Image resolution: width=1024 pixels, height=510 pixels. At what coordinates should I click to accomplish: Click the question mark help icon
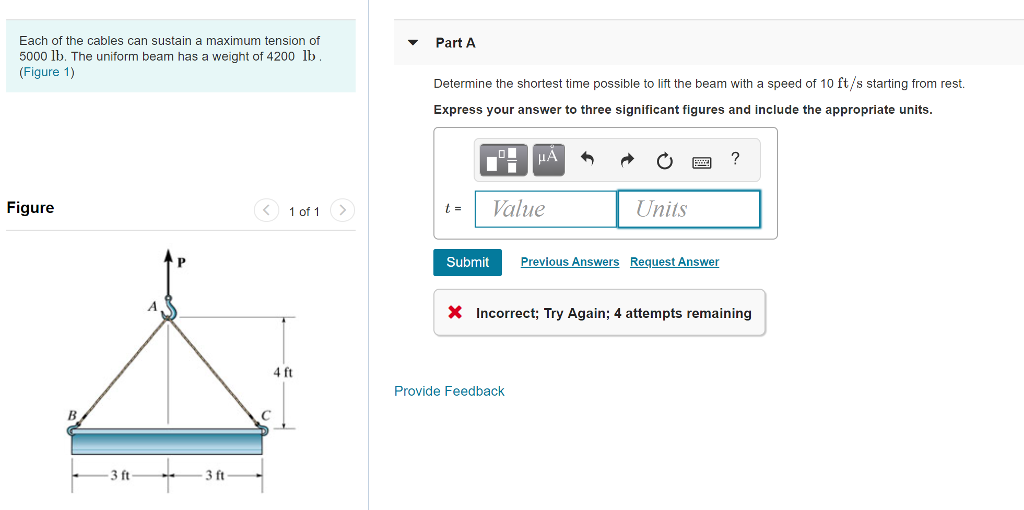click(x=735, y=158)
